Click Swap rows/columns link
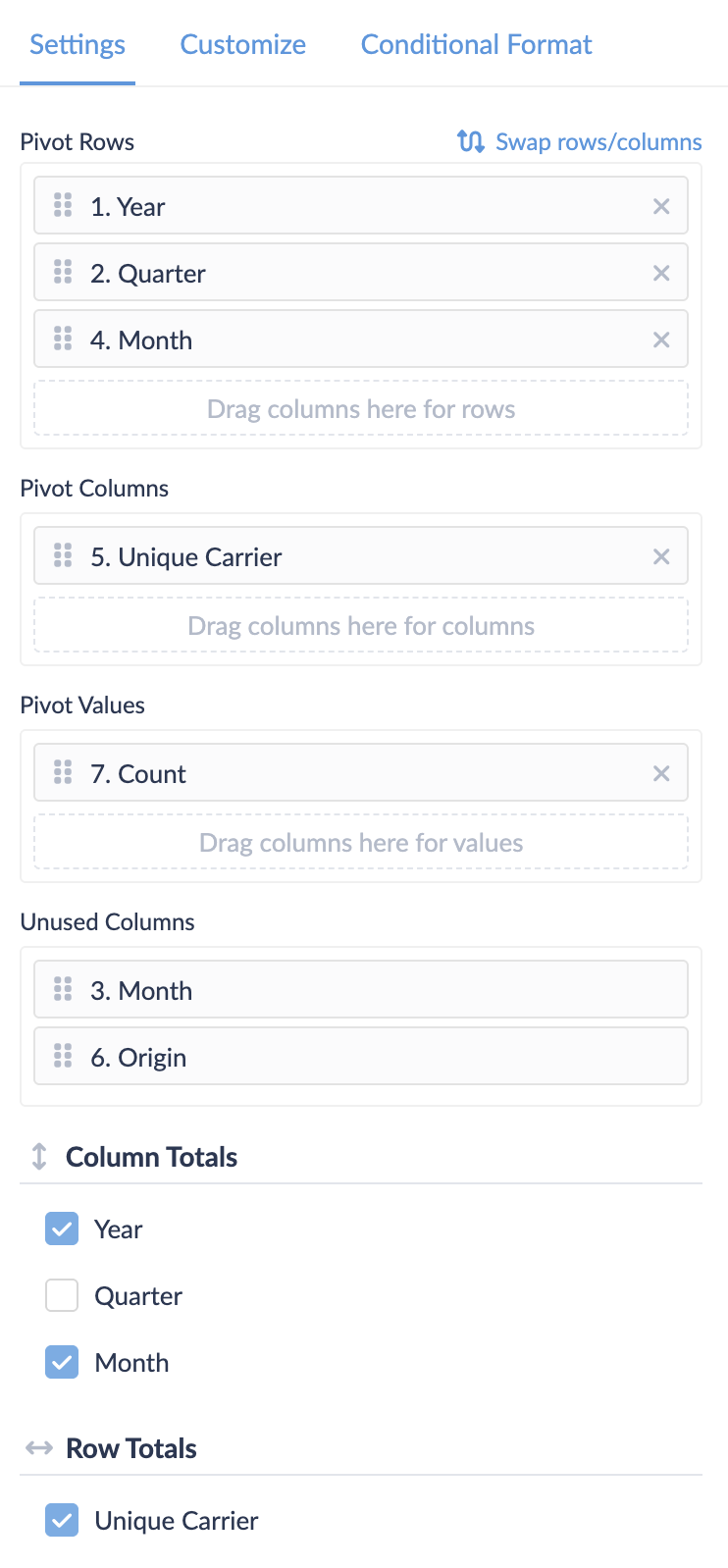The image size is (728, 1568). (598, 141)
